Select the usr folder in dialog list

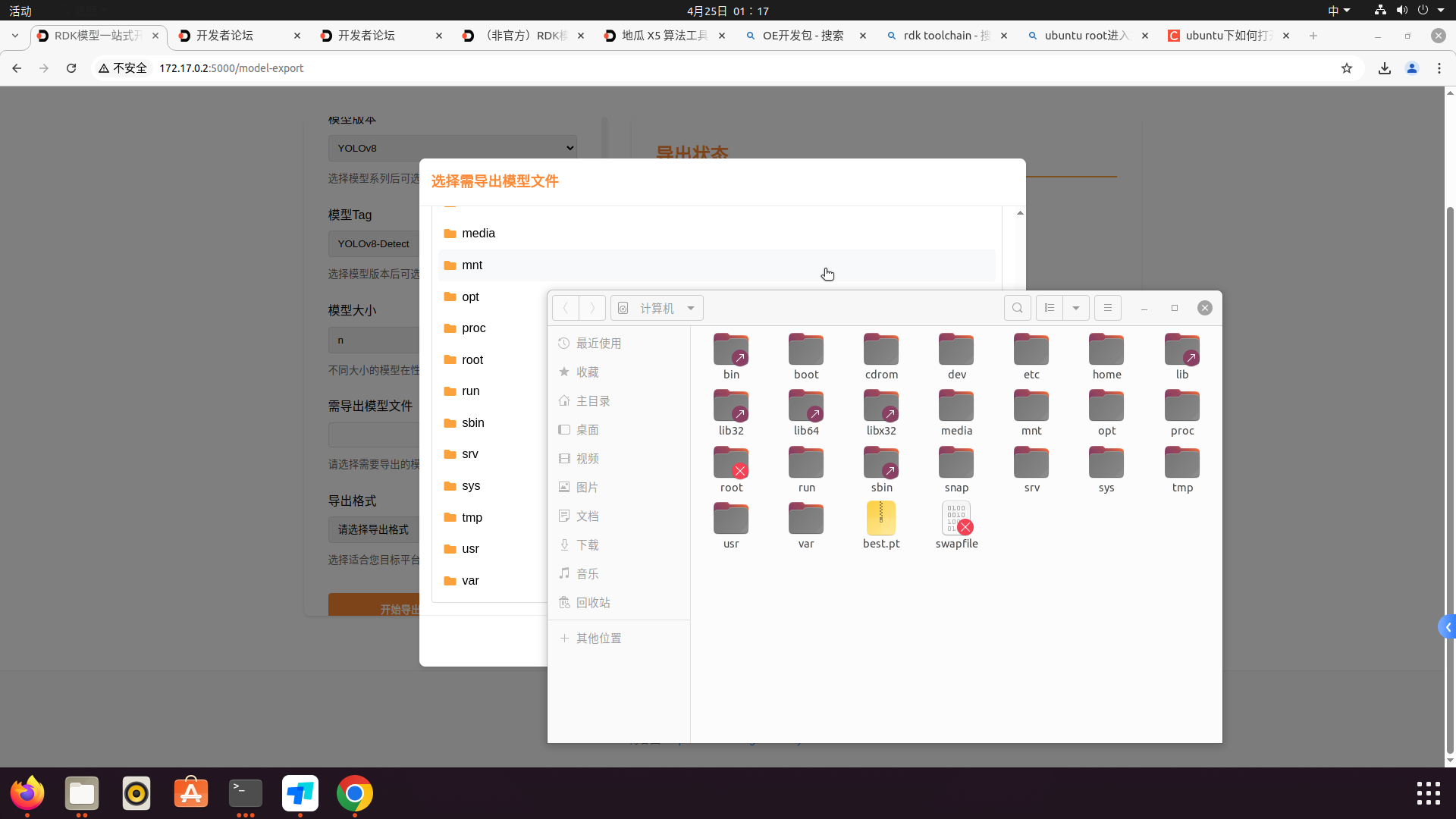tap(493, 549)
